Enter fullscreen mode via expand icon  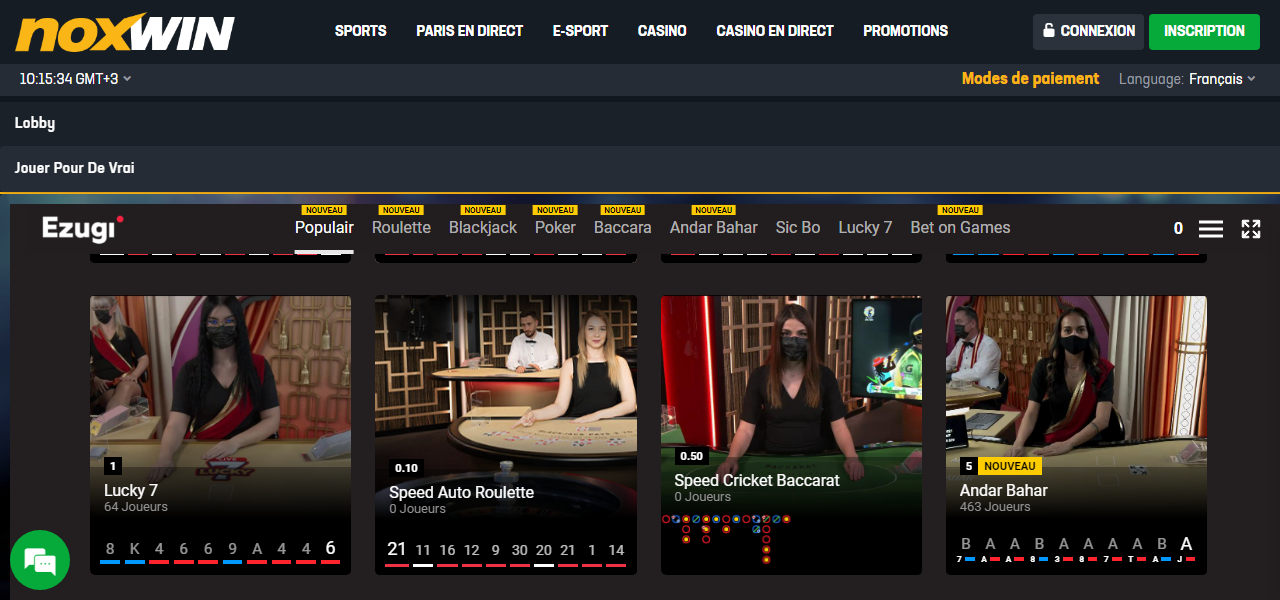tap(1251, 228)
